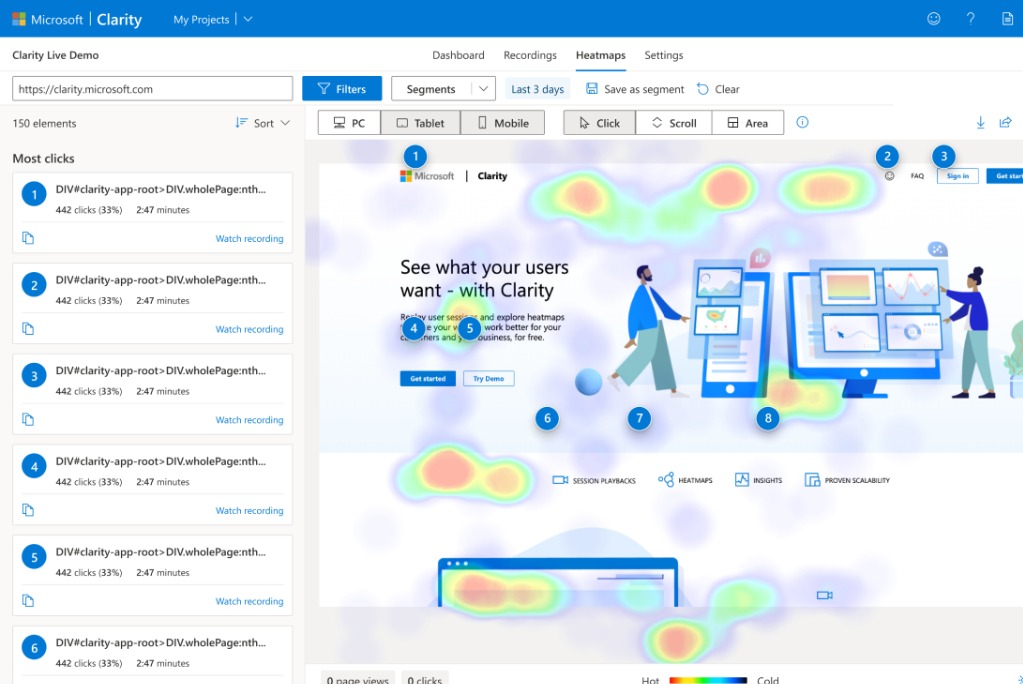Click the heatmap info icon
This screenshot has width=1023, height=684.
coord(802,122)
